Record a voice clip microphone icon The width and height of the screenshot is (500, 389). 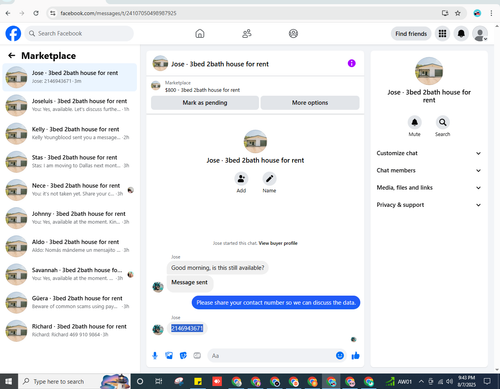point(155,356)
